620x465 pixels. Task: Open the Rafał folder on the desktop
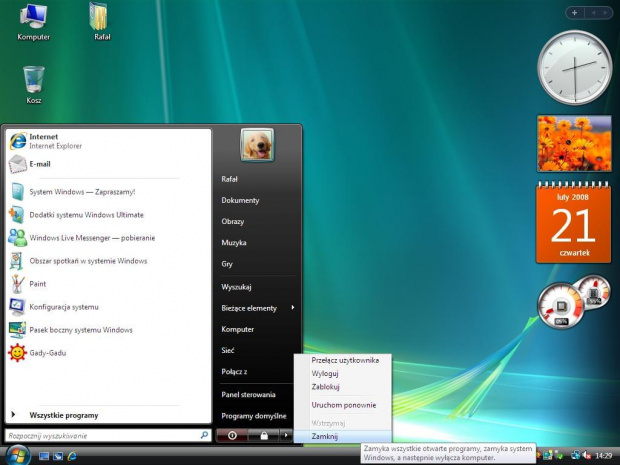[102, 23]
